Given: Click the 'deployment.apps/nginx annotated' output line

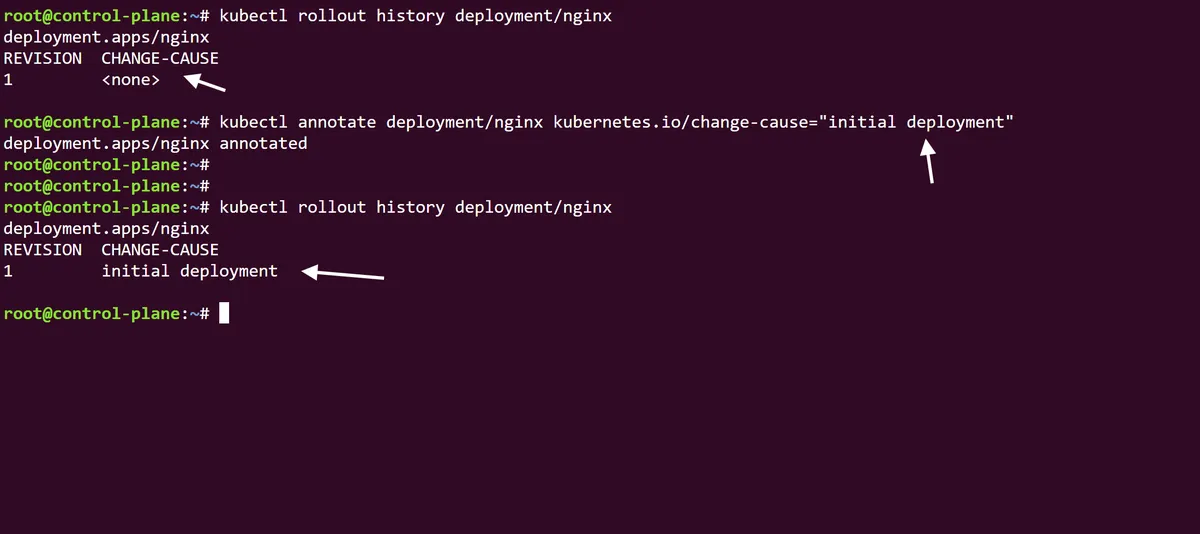Looking at the screenshot, I should click(155, 143).
